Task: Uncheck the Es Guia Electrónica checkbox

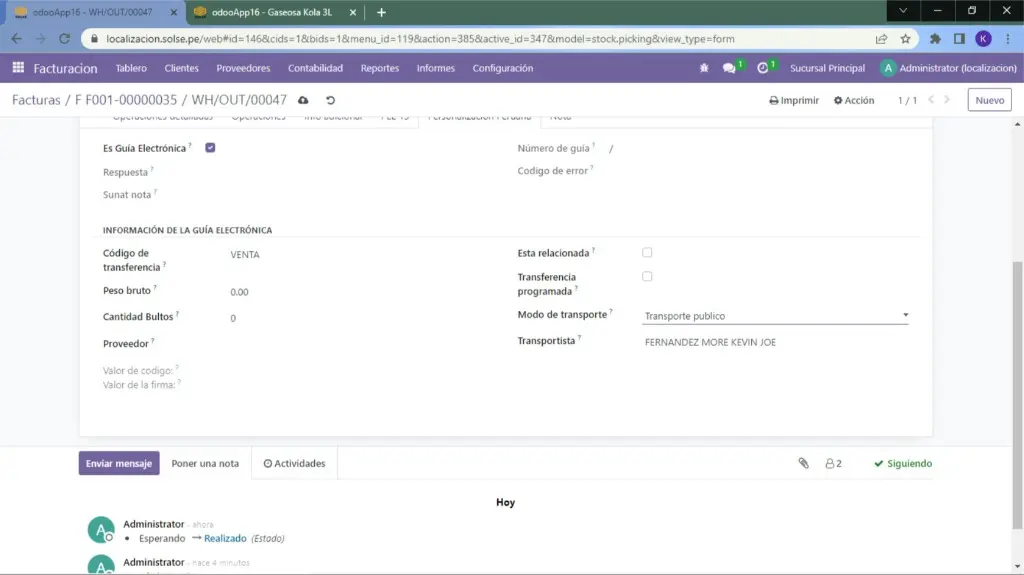Action: point(210,148)
